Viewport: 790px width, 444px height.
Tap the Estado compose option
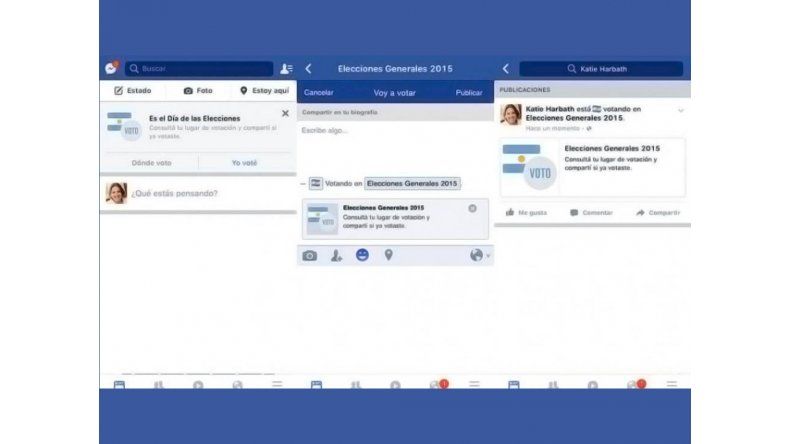pos(133,91)
